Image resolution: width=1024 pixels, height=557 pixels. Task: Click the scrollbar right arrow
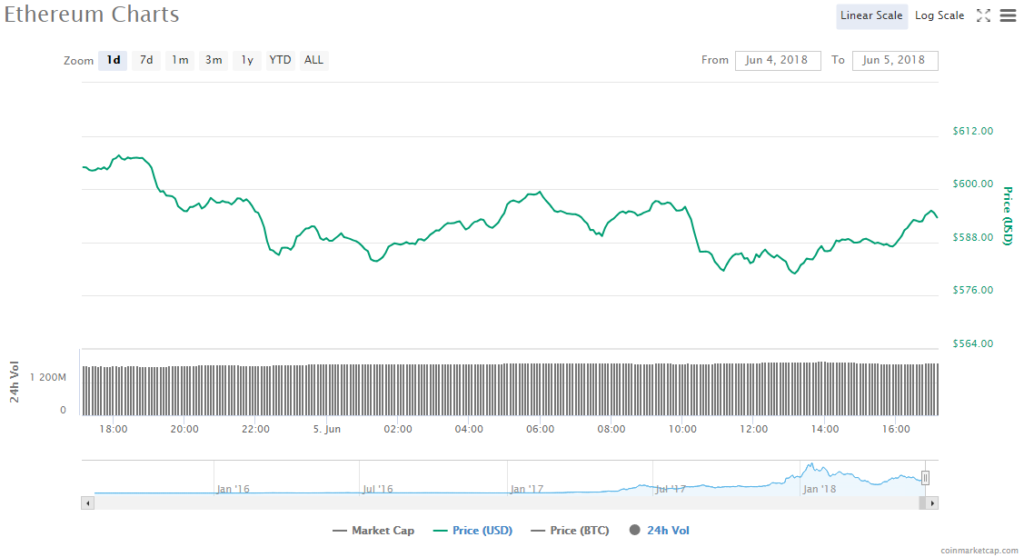pos(933,503)
